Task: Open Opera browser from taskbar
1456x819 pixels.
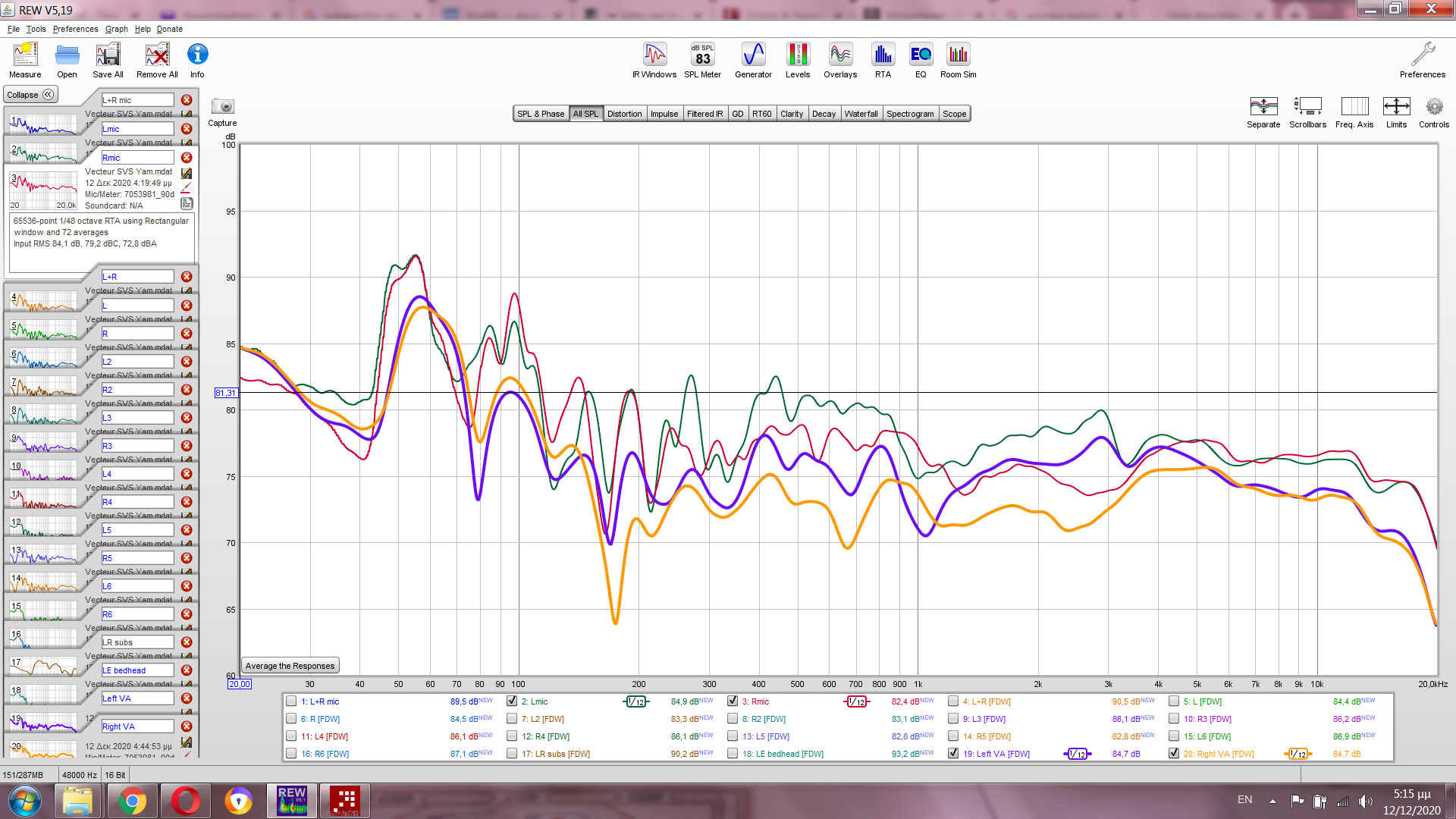Action: coord(186,801)
